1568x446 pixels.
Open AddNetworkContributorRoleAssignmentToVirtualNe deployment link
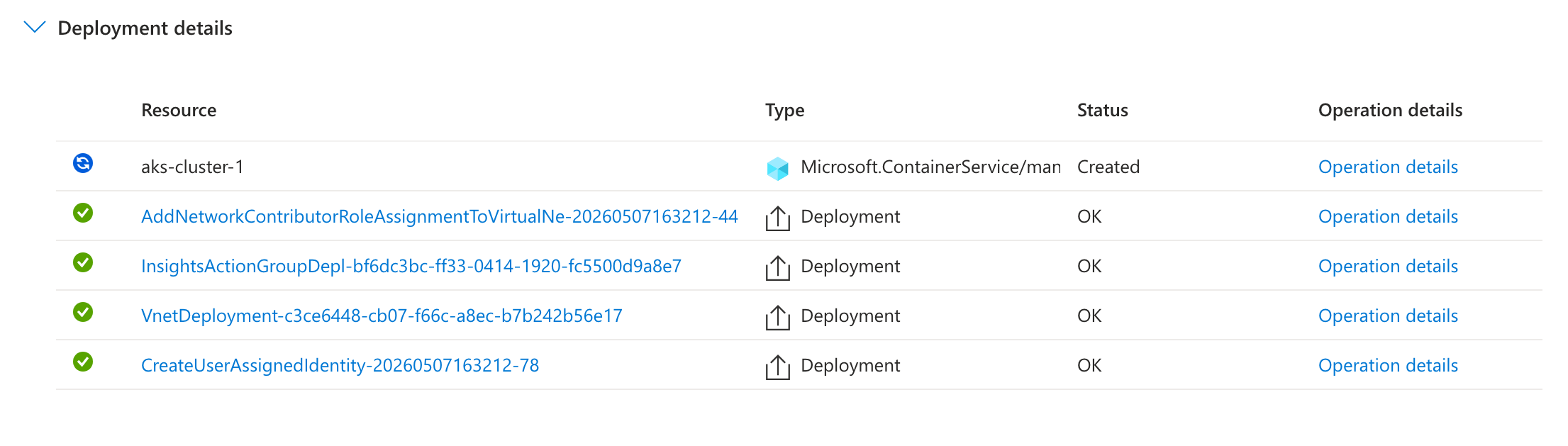440,216
